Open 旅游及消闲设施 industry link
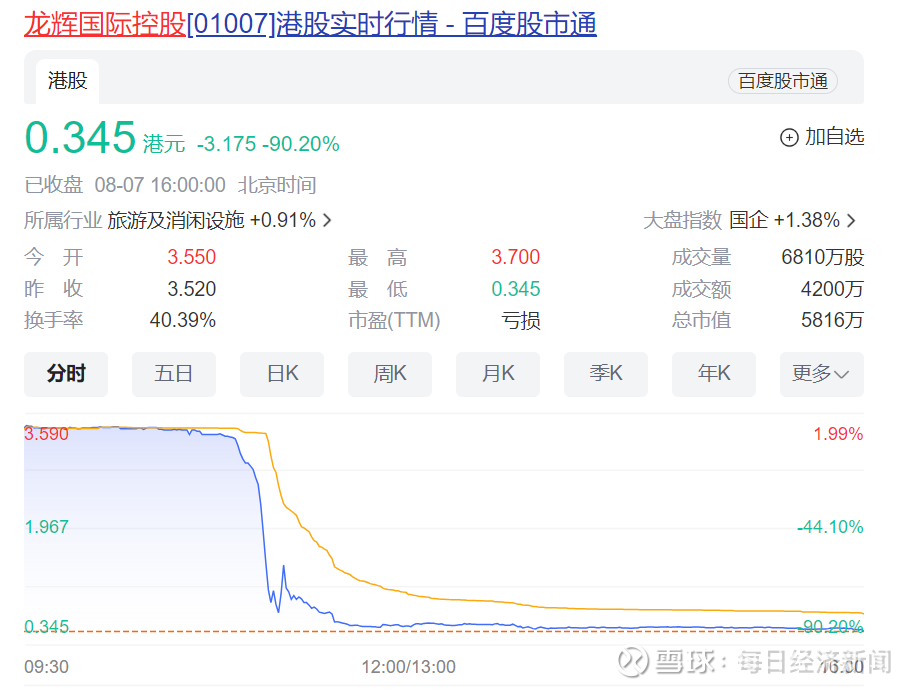919x690 pixels. pos(175,220)
